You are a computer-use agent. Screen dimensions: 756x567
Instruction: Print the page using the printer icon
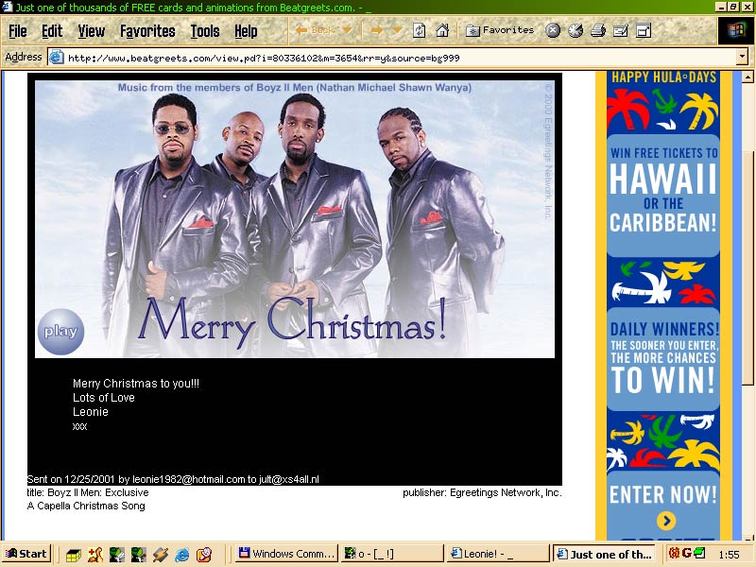pyautogui.click(x=598, y=31)
